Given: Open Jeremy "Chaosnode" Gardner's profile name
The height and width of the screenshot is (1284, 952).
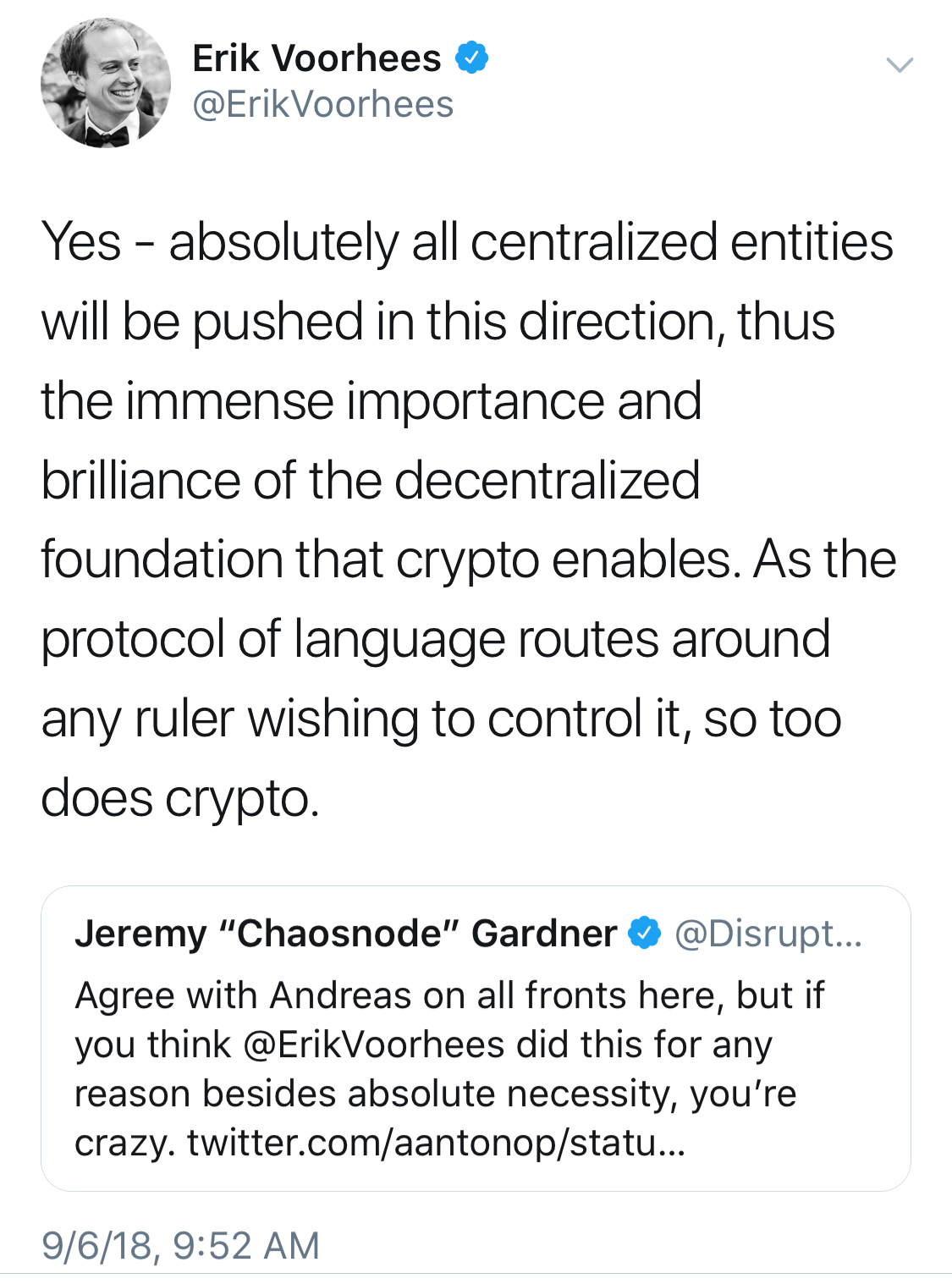Looking at the screenshot, I should (x=345, y=933).
